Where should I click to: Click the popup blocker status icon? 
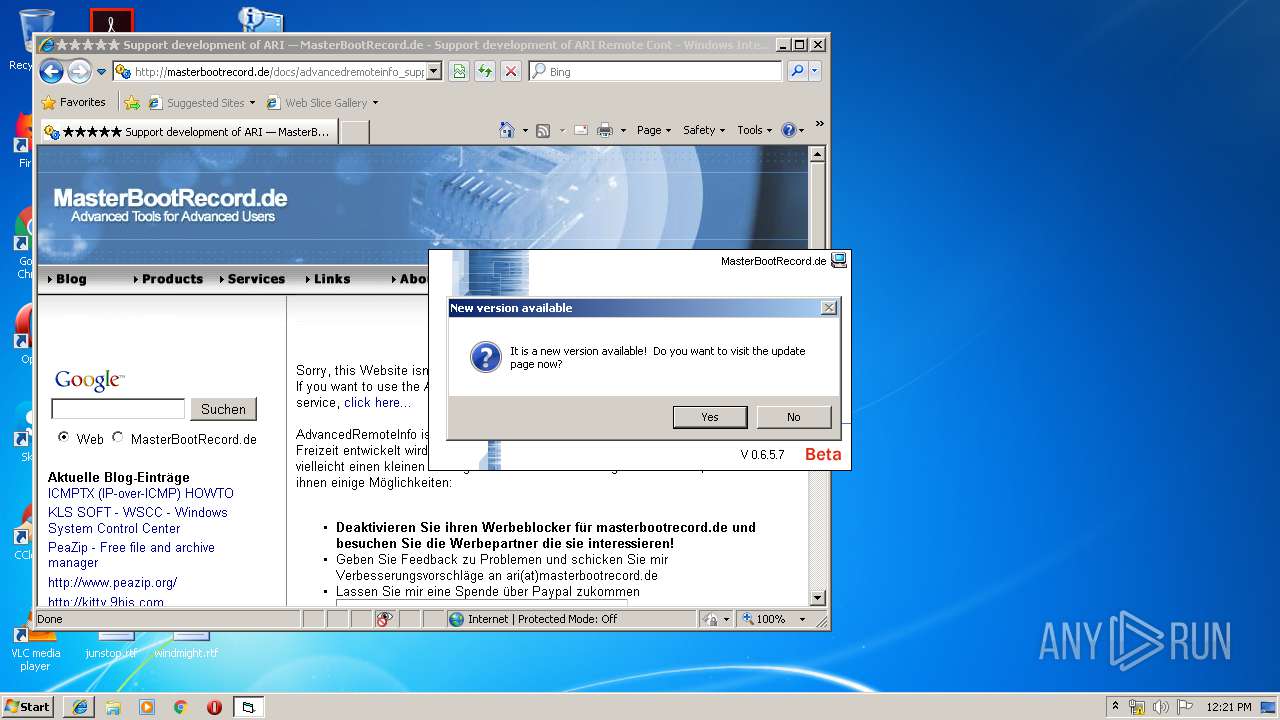click(384, 619)
